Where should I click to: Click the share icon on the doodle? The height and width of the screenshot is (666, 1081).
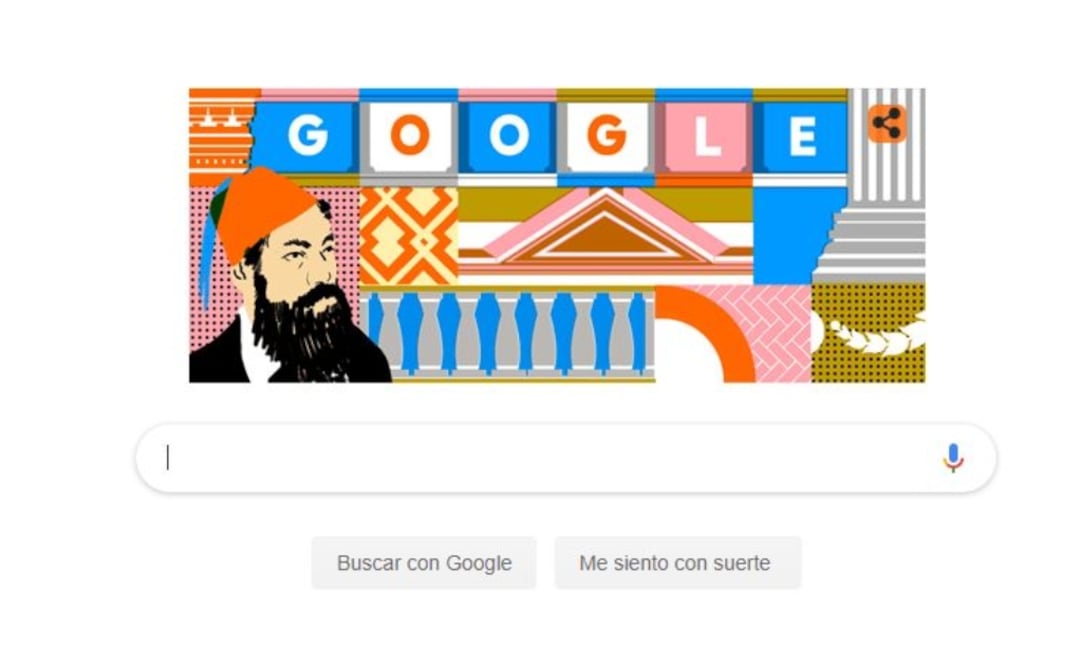pos(887,124)
